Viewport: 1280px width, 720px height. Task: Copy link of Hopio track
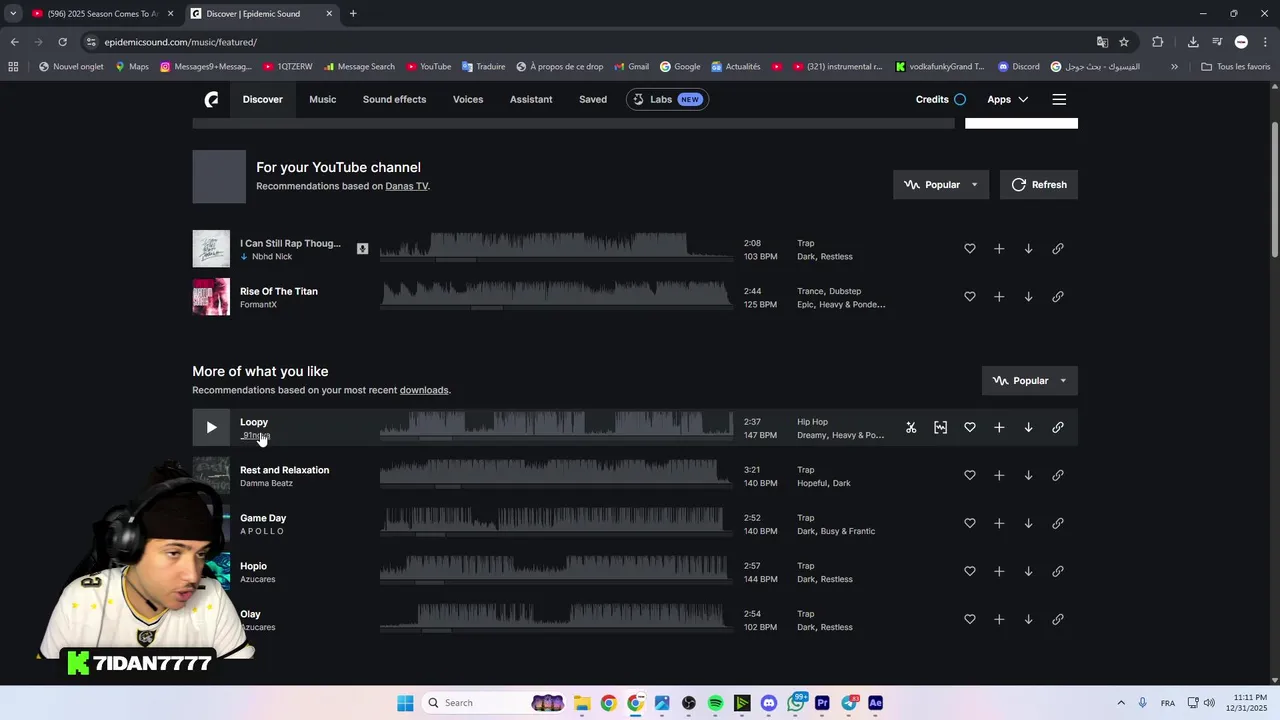click(1058, 572)
